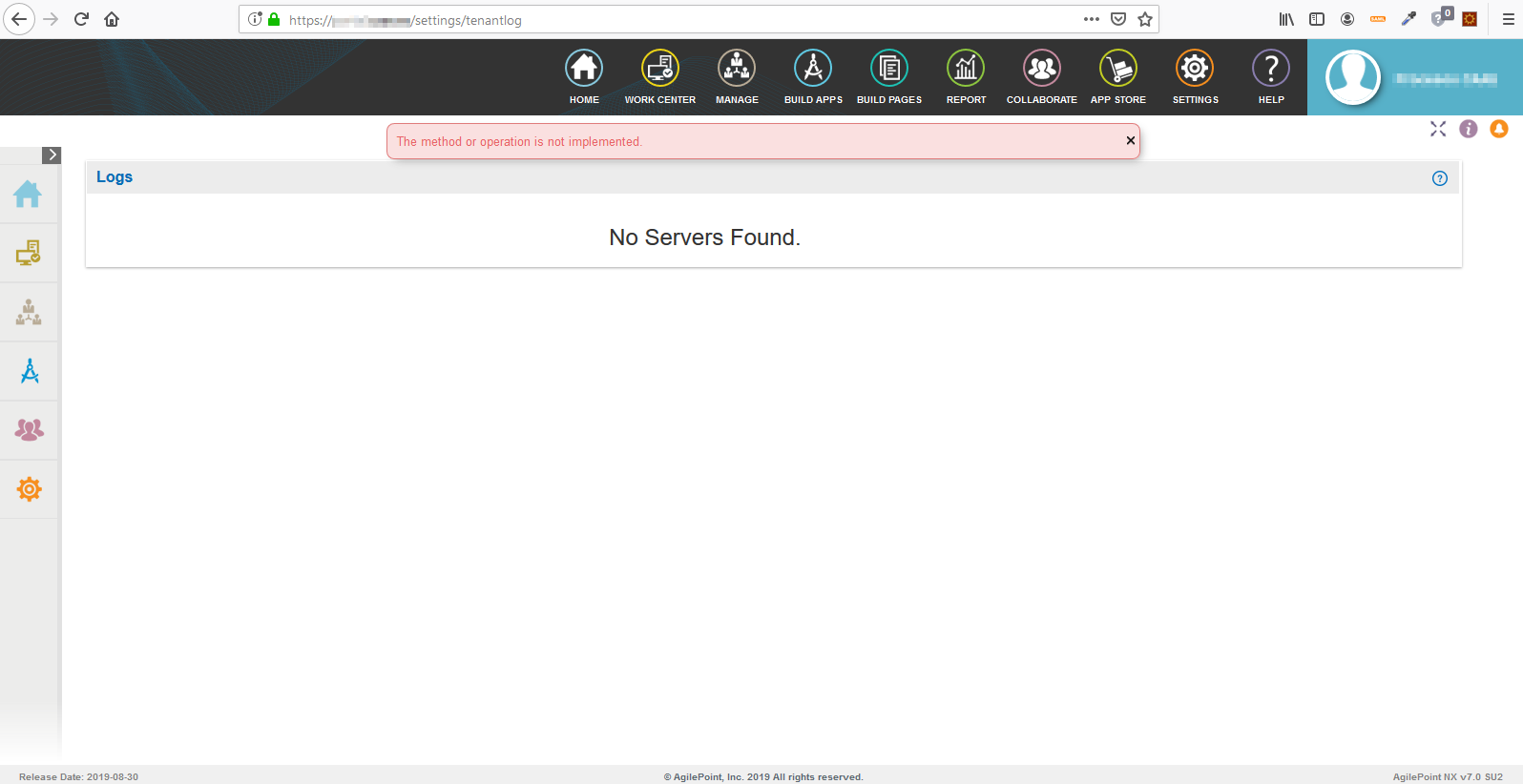This screenshot has width=1523, height=784.
Task: Open the purple info icon
Action: (x=1469, y=129)
